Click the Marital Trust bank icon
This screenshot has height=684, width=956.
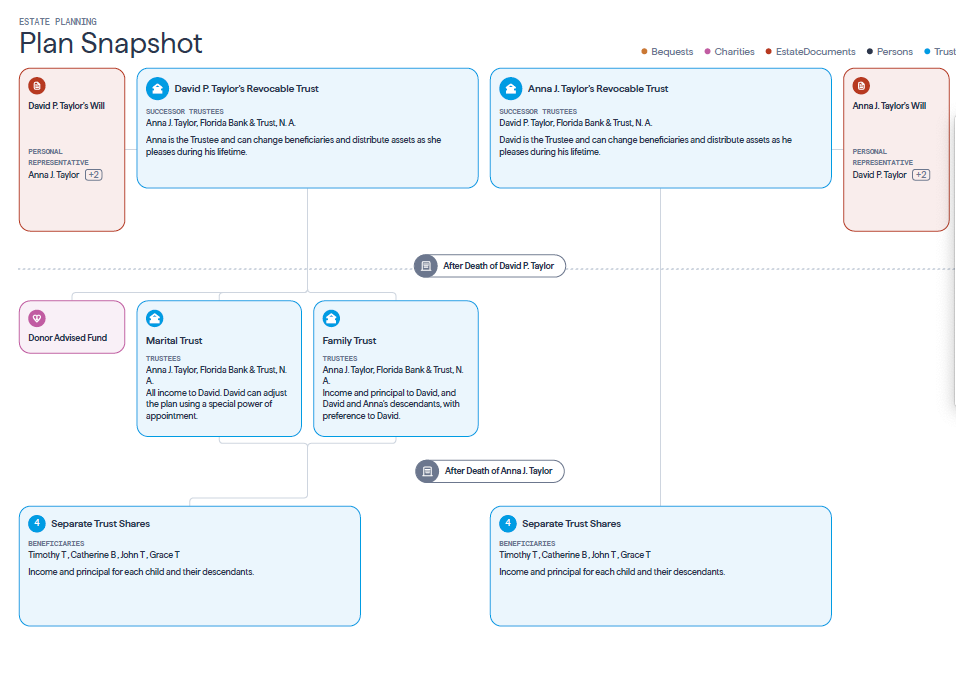pos(155,319)
